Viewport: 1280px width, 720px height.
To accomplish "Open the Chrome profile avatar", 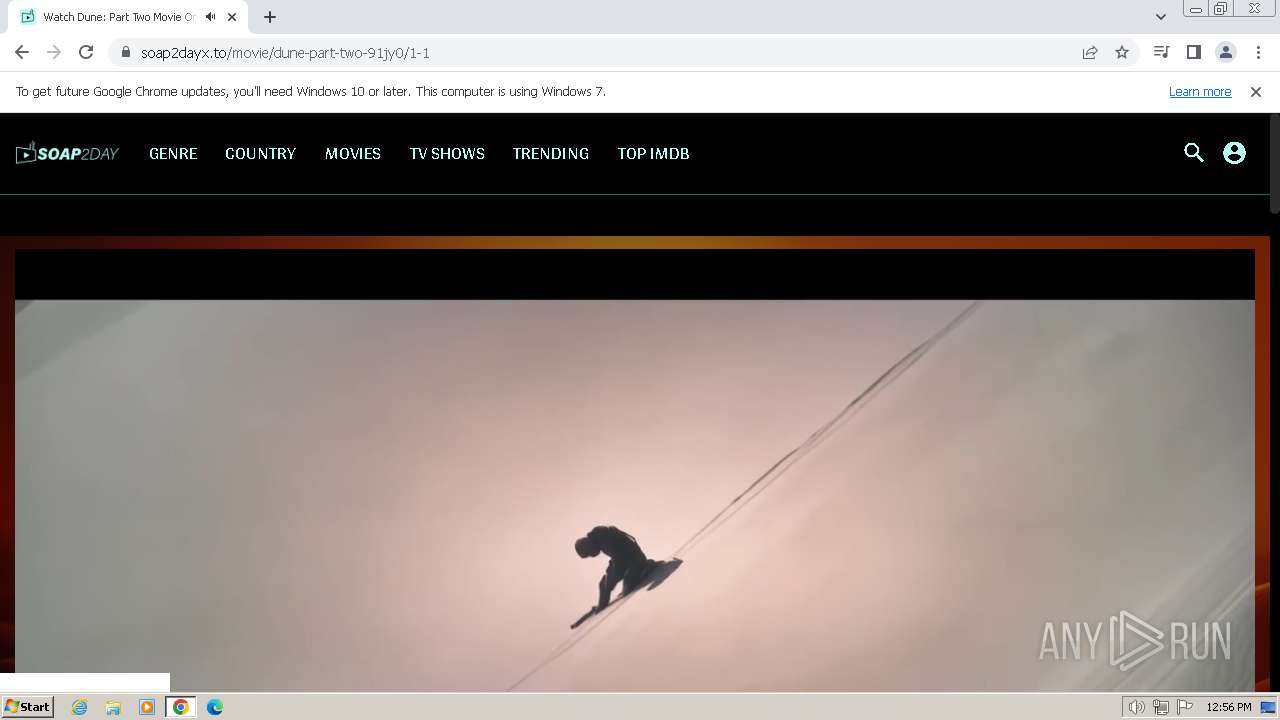I will pyautogui.click(x=1226, y=52).
